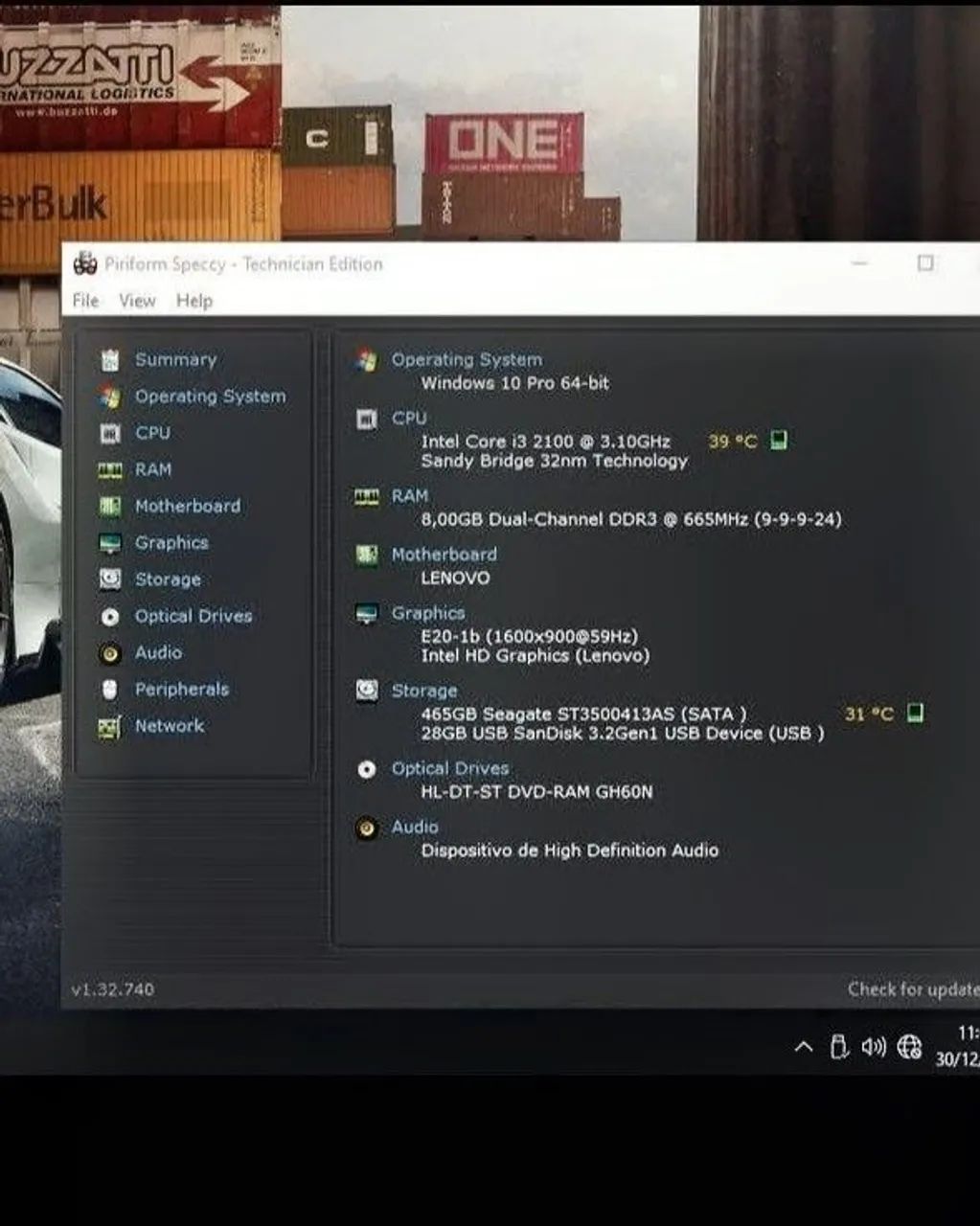Click the Sandy Bridge 32nm Technology text

pos(555,461)
